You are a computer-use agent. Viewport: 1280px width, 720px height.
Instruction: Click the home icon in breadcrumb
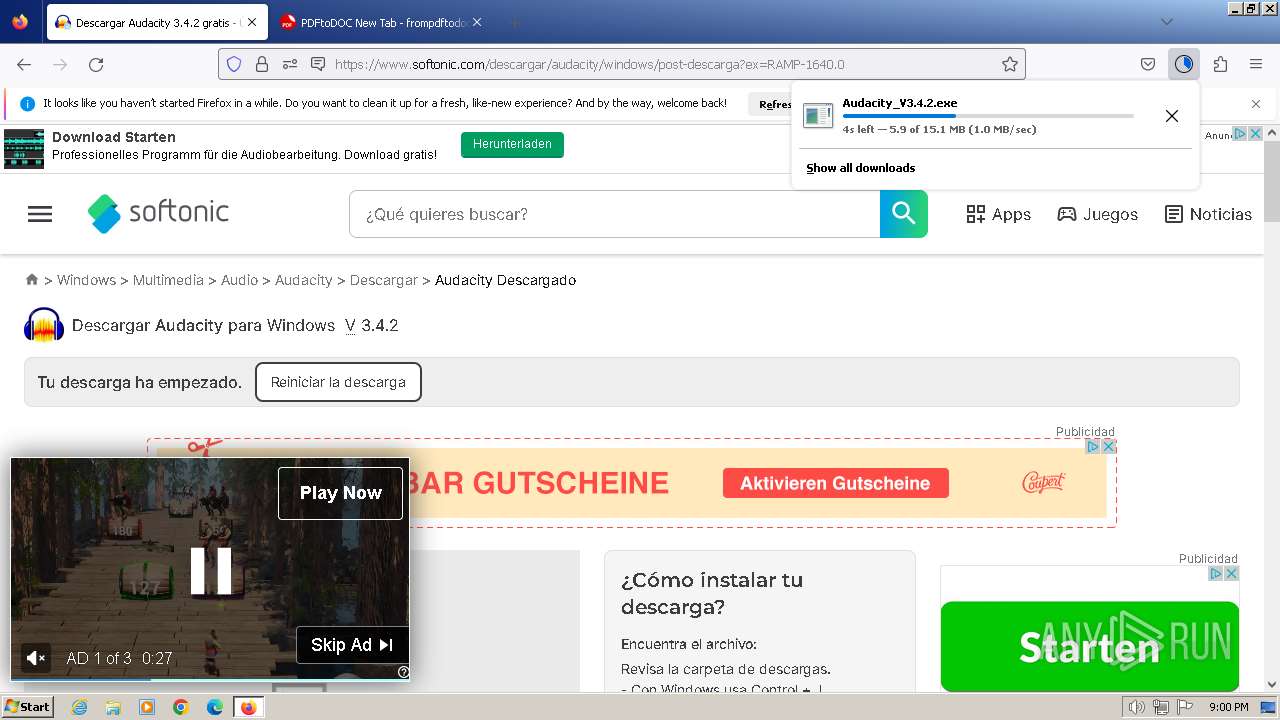(x=32, y=280)
